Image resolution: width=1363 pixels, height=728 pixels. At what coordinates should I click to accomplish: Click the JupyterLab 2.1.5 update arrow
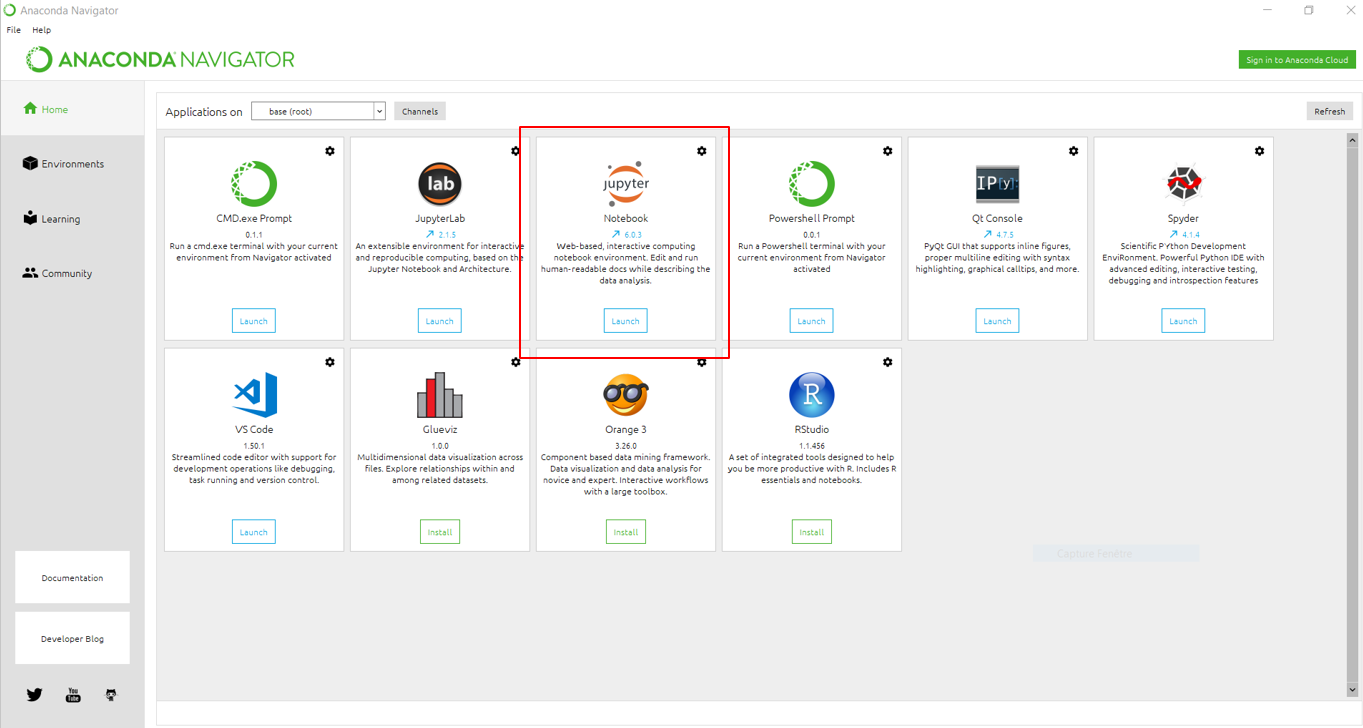430,234
